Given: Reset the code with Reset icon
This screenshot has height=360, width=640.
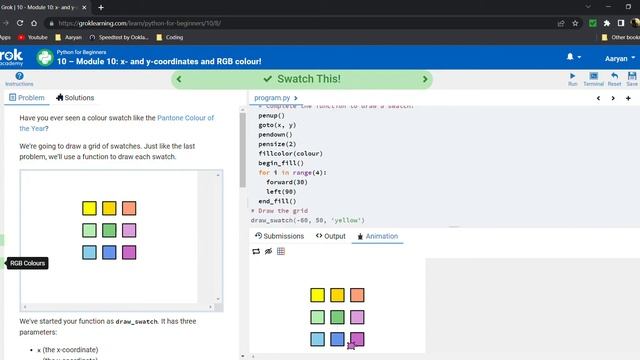Looking at the screenshot, I should tap(614, 79).
